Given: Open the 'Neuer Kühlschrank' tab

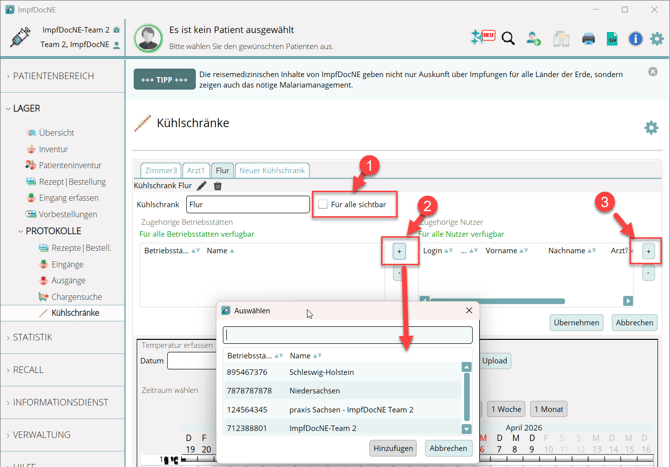Looking at the screenshot, I should pos(271,170).
